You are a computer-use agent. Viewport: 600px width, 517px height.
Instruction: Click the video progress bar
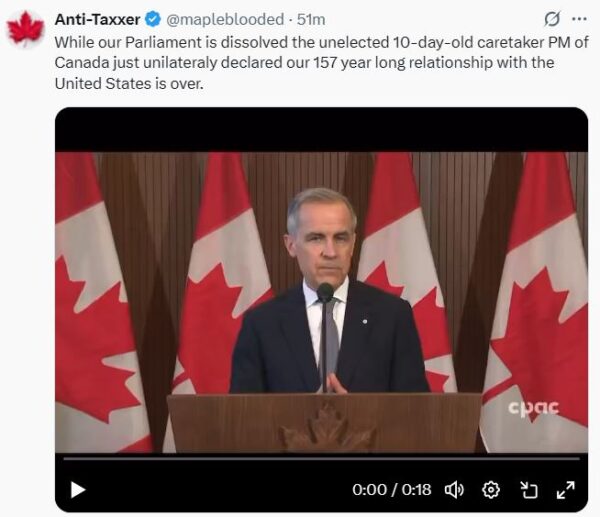[x=321, y=458]
